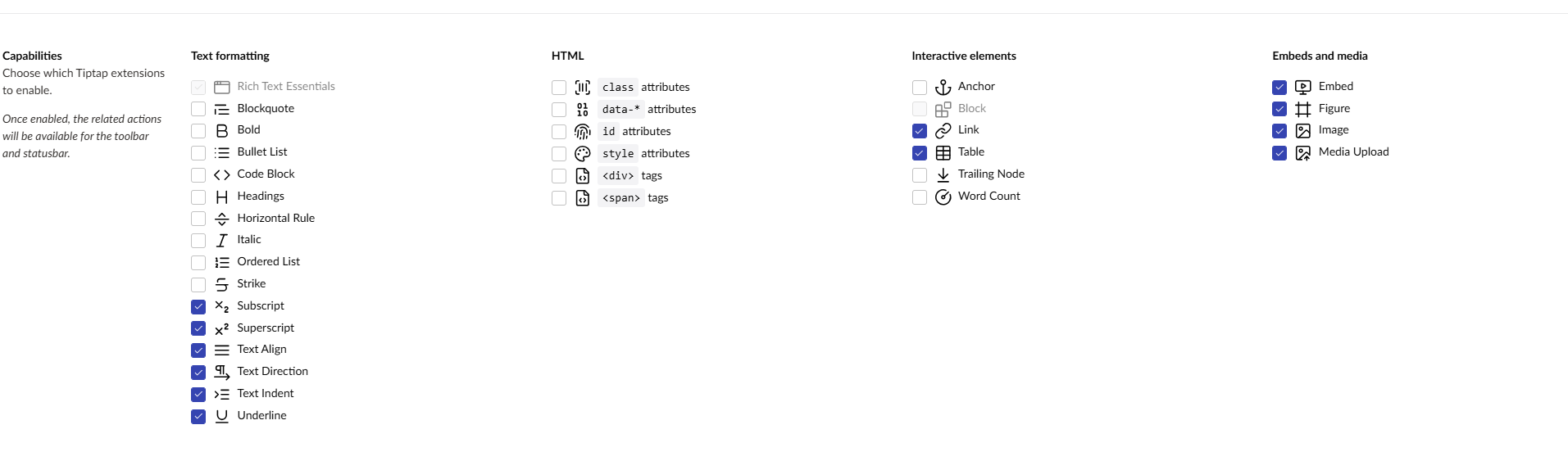Click the Underline label
This screenshot has height=452, width=1568.
click(261, 415)
